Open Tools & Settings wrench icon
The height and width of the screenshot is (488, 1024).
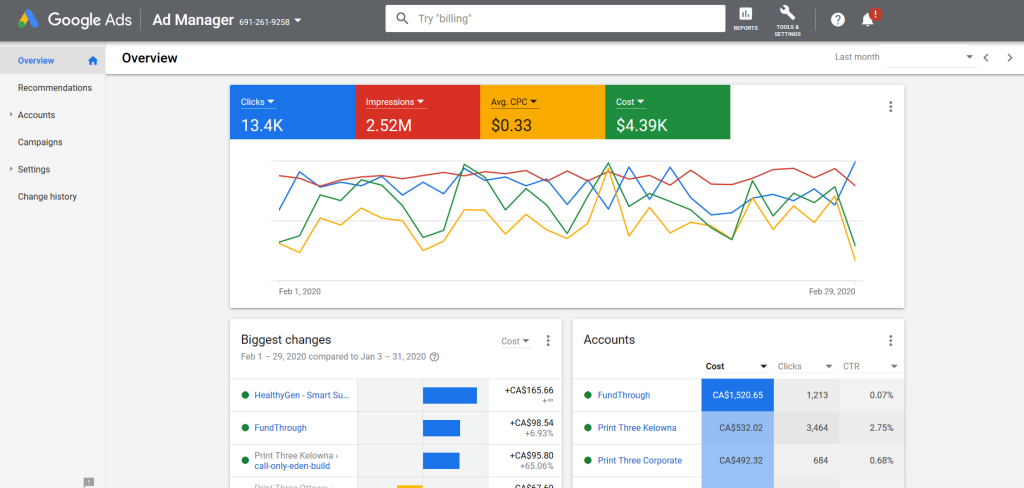tap(787, 12)
